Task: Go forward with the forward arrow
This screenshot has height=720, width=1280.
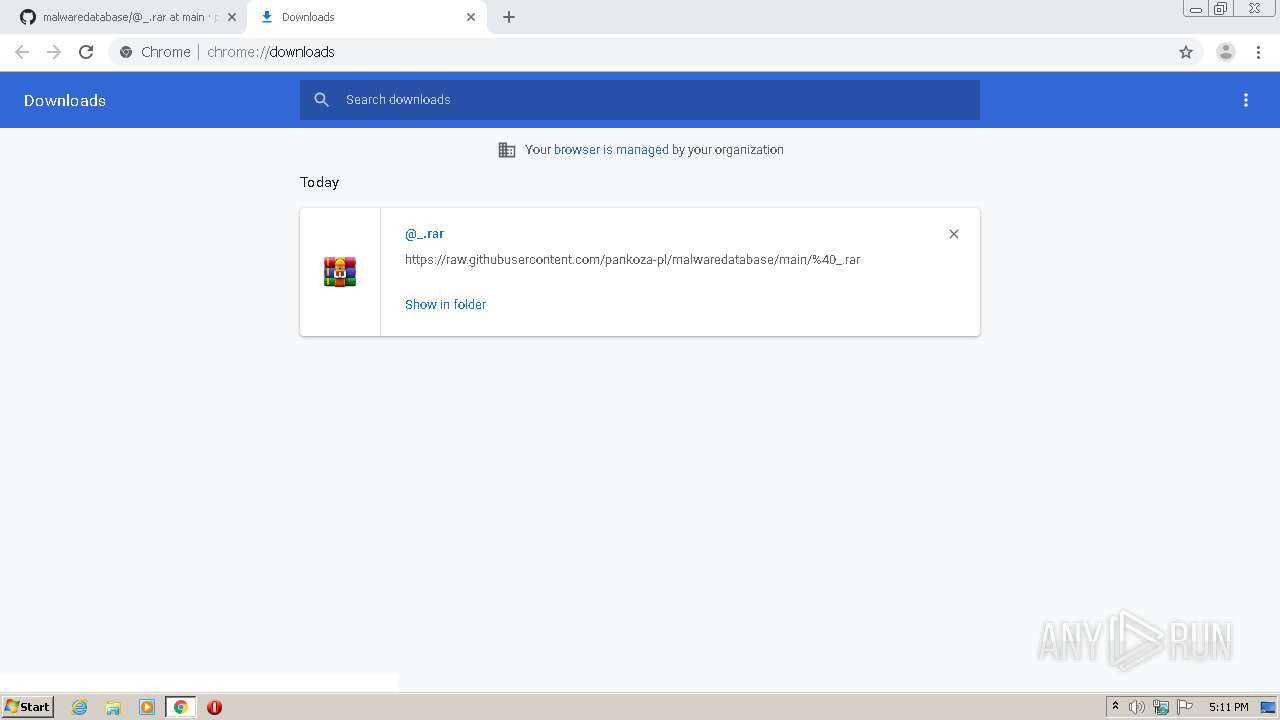Action: coord(54,52)
